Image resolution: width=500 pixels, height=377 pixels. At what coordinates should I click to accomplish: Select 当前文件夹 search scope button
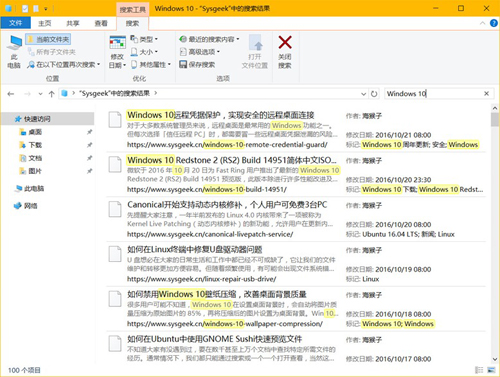pyautogui.click(x=49, y=39)
